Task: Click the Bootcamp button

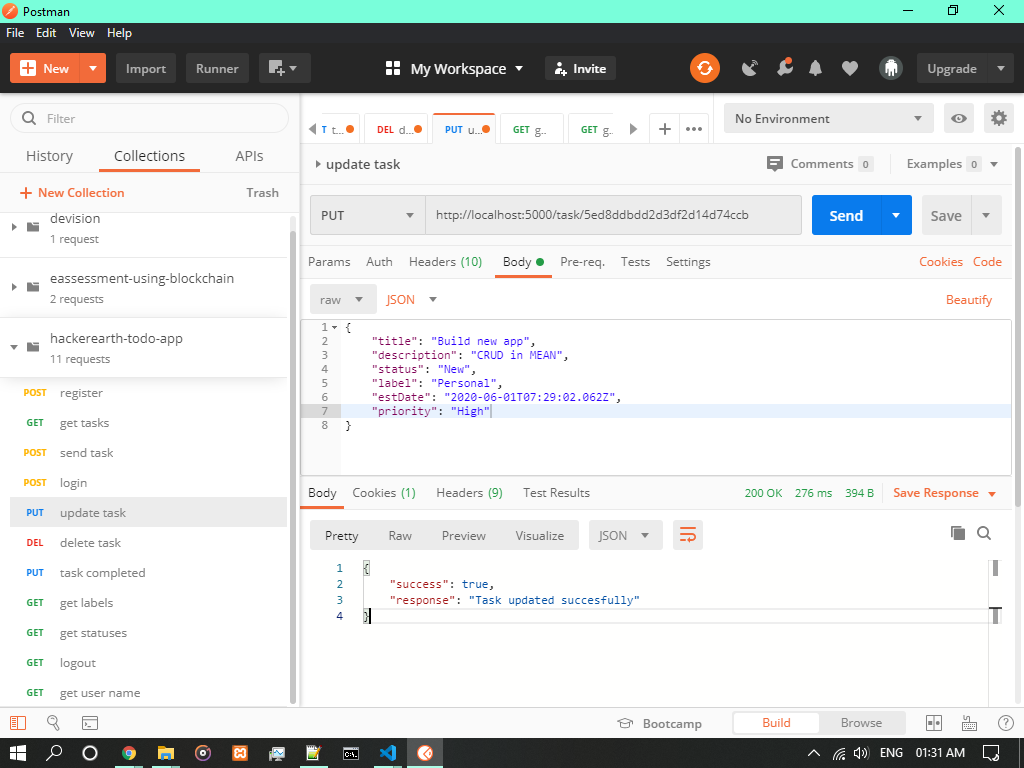Action: [660, 724]
